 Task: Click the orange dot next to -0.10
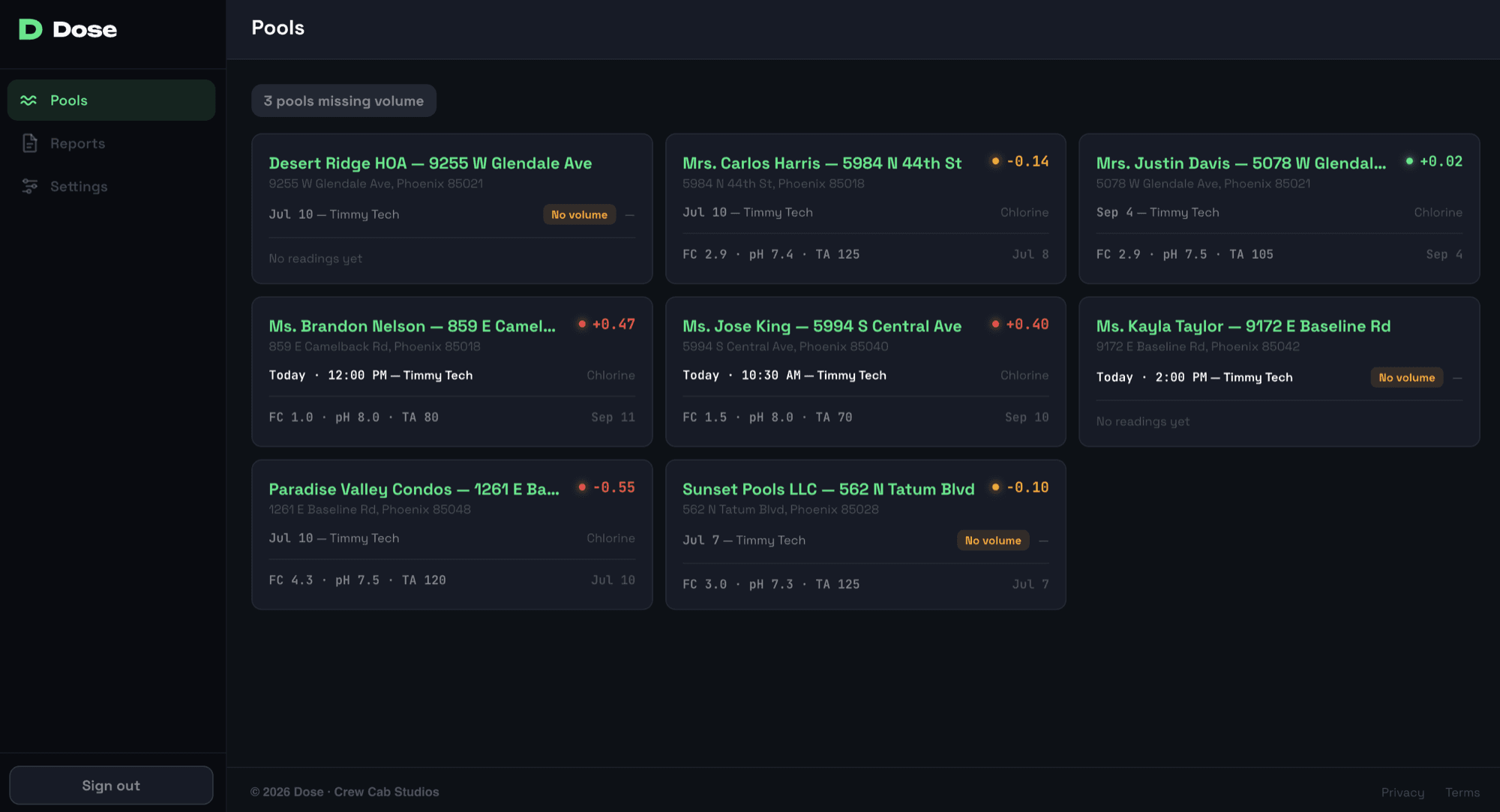click(x=995, y=487)
